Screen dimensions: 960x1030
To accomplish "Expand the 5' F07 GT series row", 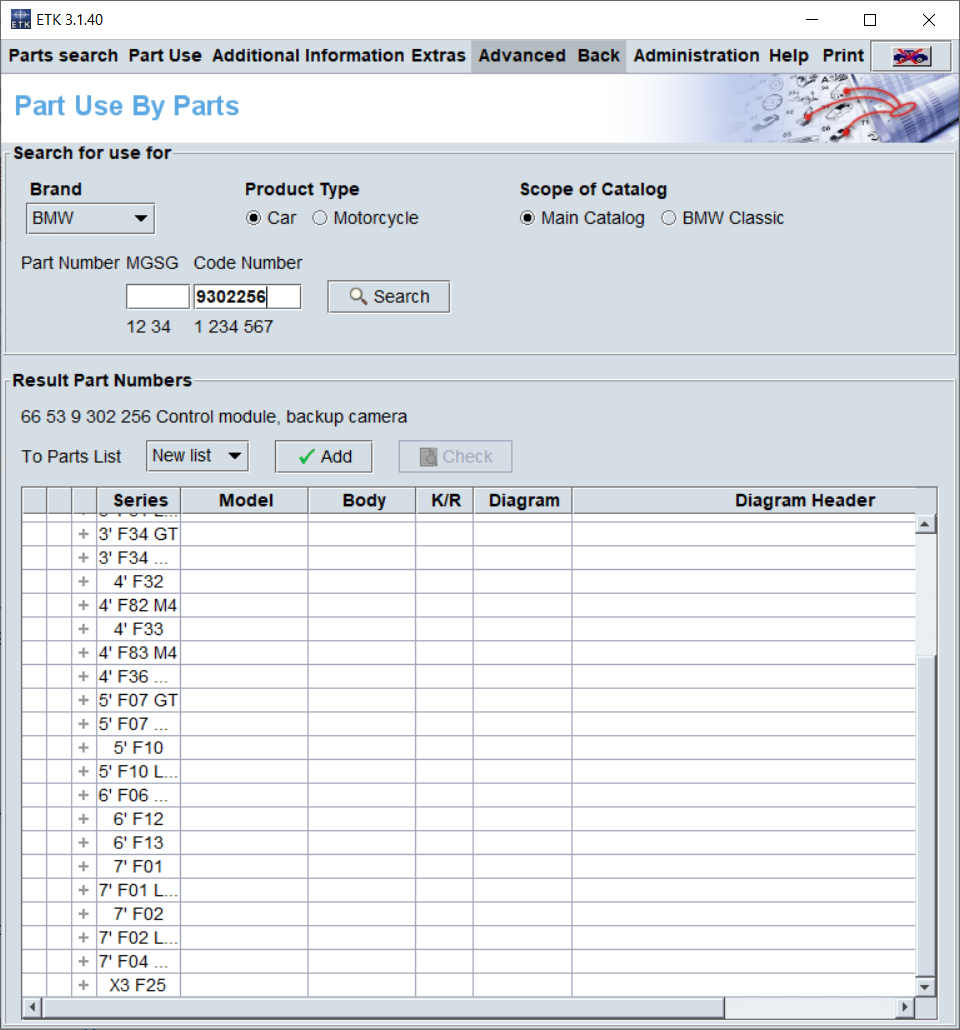I will tap(83, 700).
